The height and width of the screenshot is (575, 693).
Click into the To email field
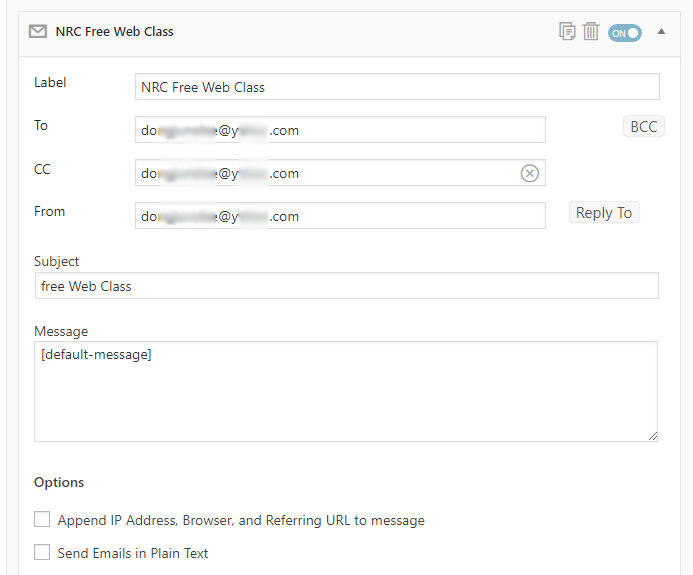click(x=340, y=130)
